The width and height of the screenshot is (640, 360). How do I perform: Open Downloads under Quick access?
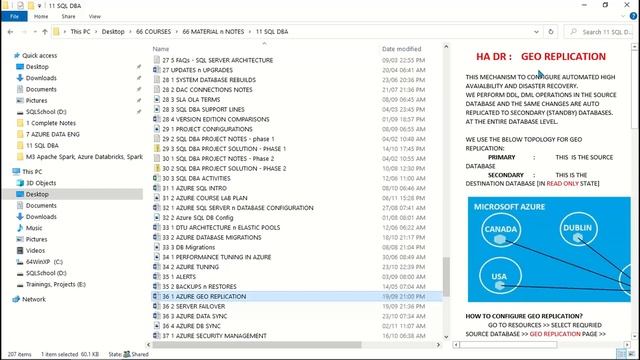click(41, 78)
